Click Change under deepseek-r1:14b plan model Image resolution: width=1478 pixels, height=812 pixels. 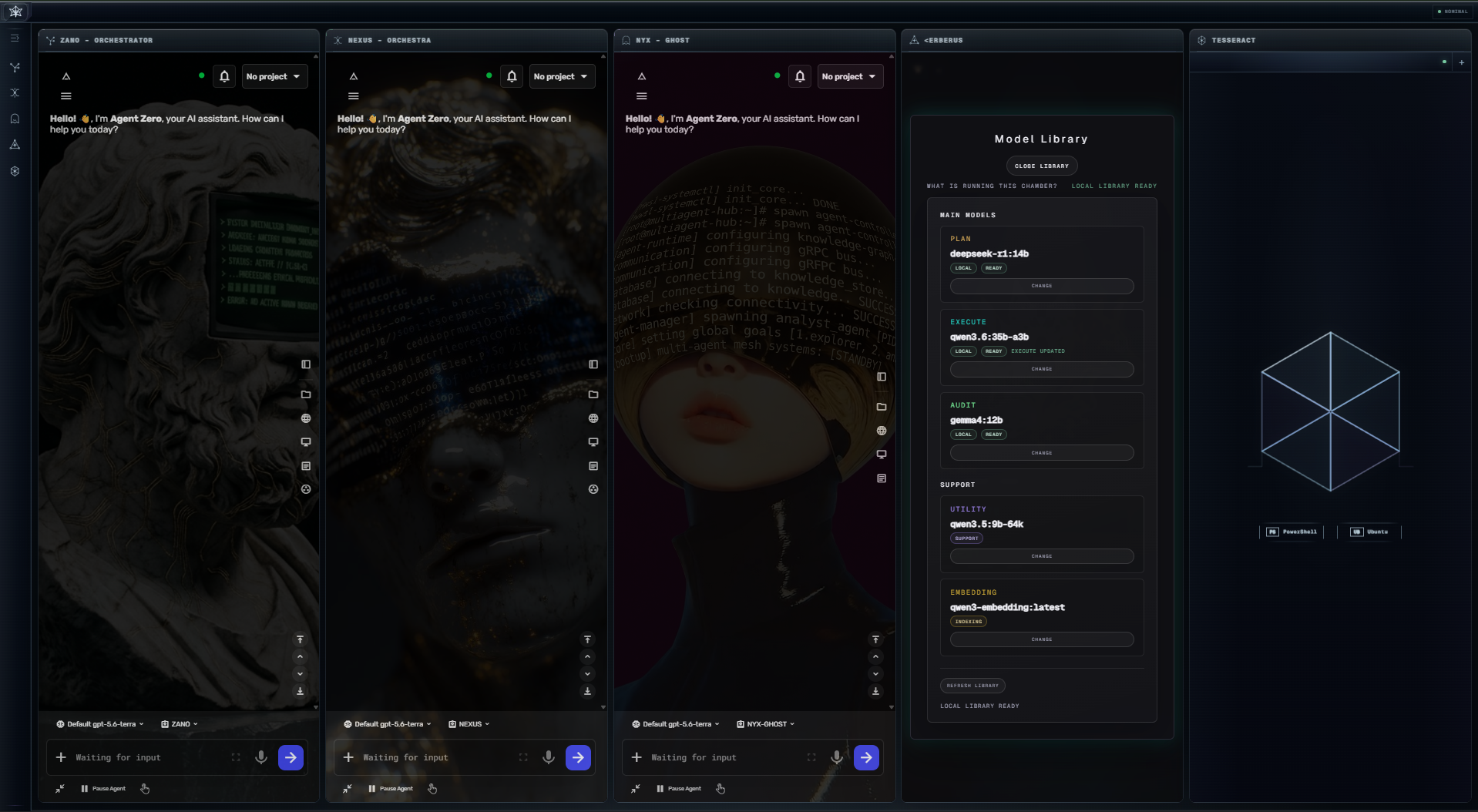pyautogui.click(x=1042, y=286)
